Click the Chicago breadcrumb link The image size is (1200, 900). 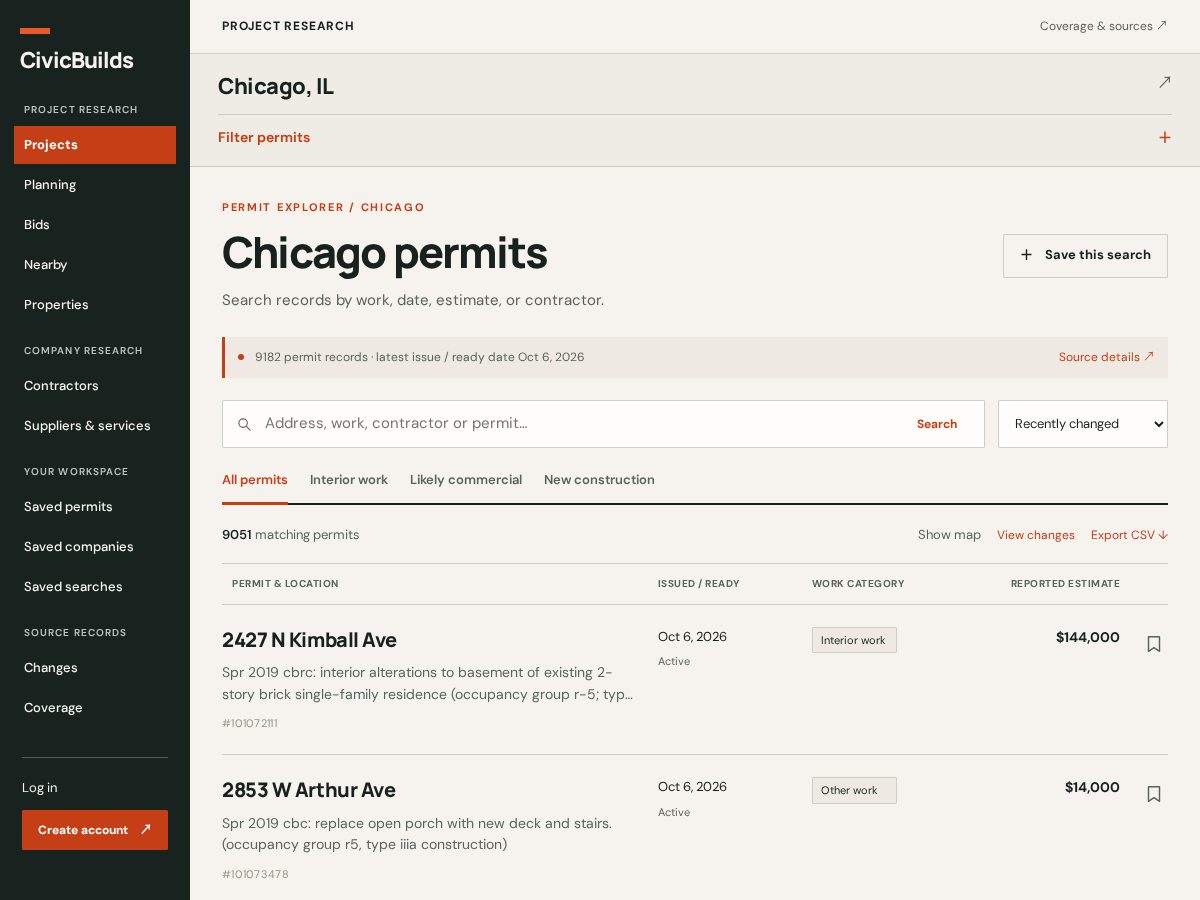pos(393,207)
